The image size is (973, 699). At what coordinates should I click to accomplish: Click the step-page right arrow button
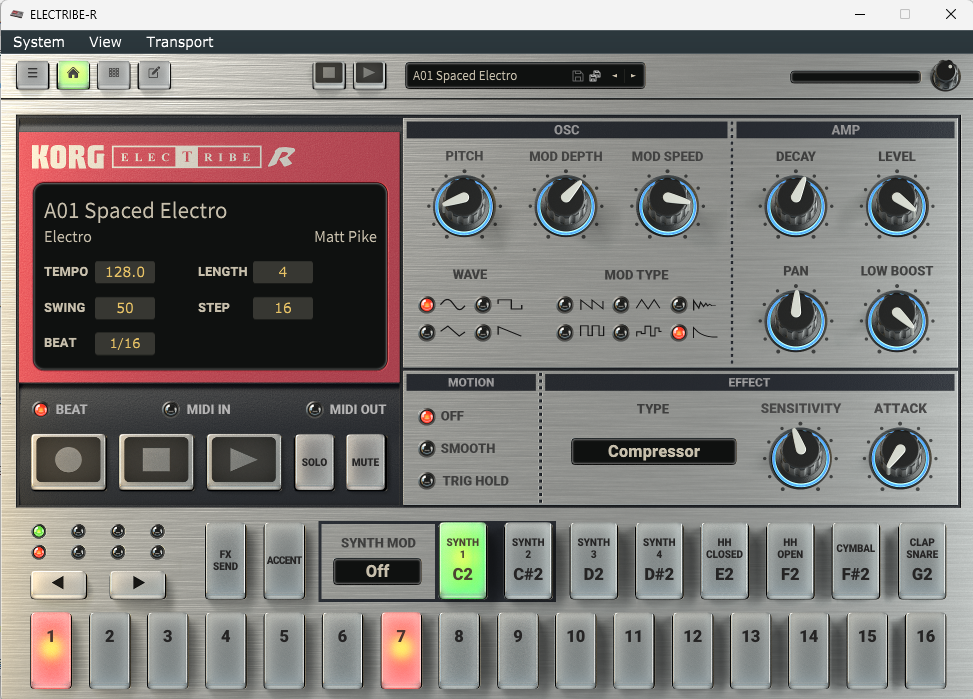(138, 584)
